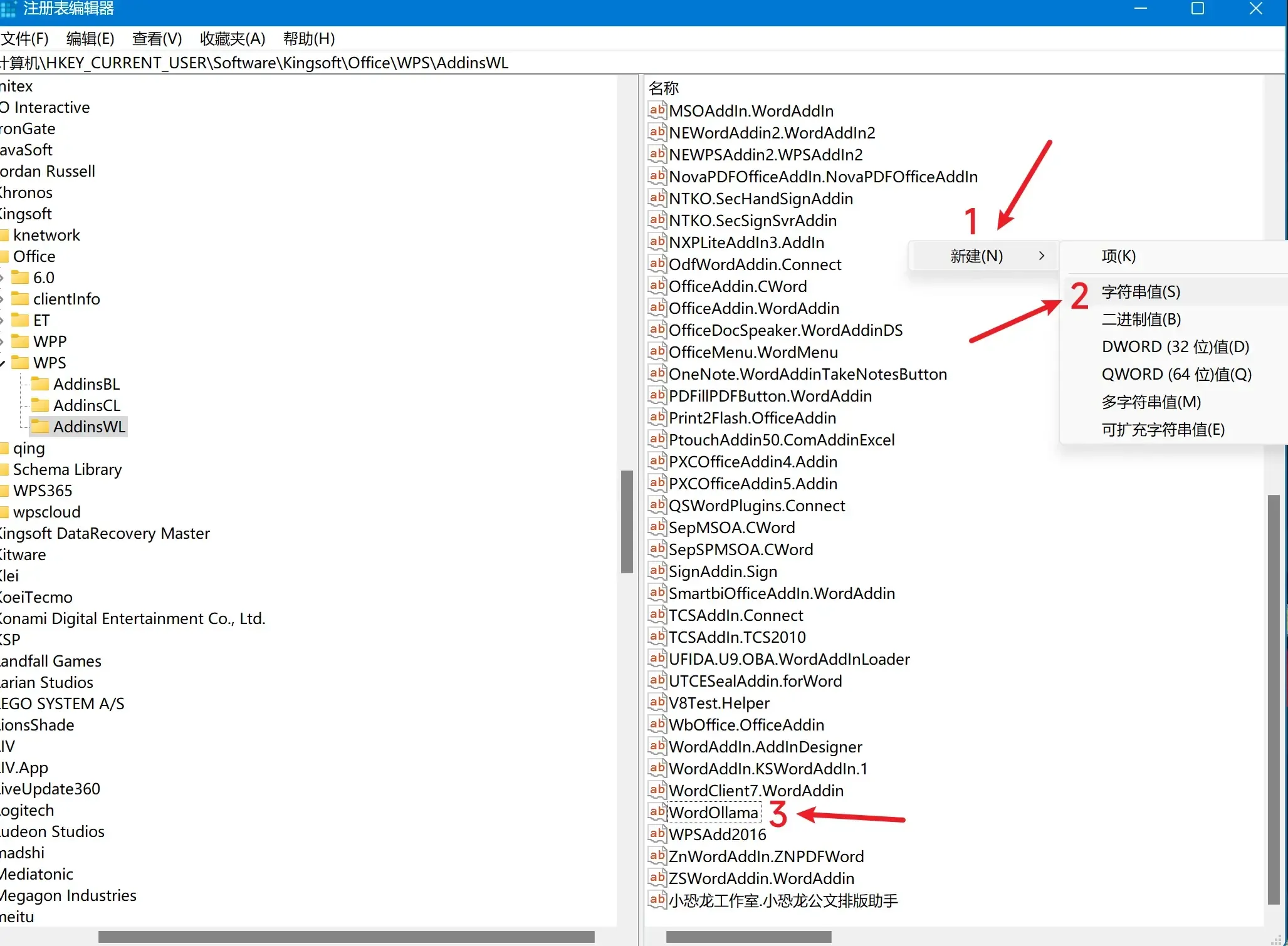Open the 文件(F) menu
The width and height of the screenshot is (1288, 946).
click(24, 39)
